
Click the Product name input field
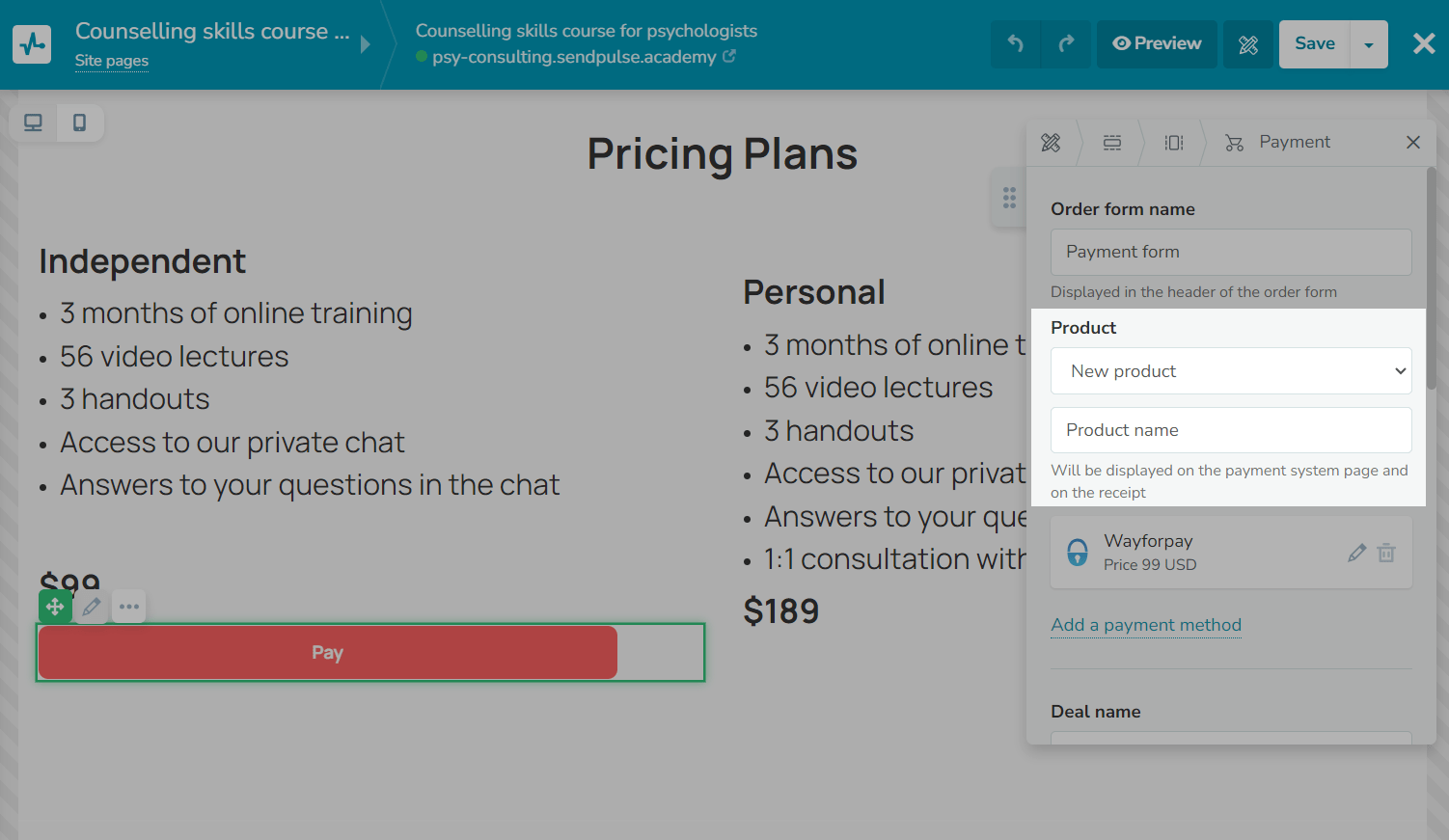click(x=1231, y=430)
